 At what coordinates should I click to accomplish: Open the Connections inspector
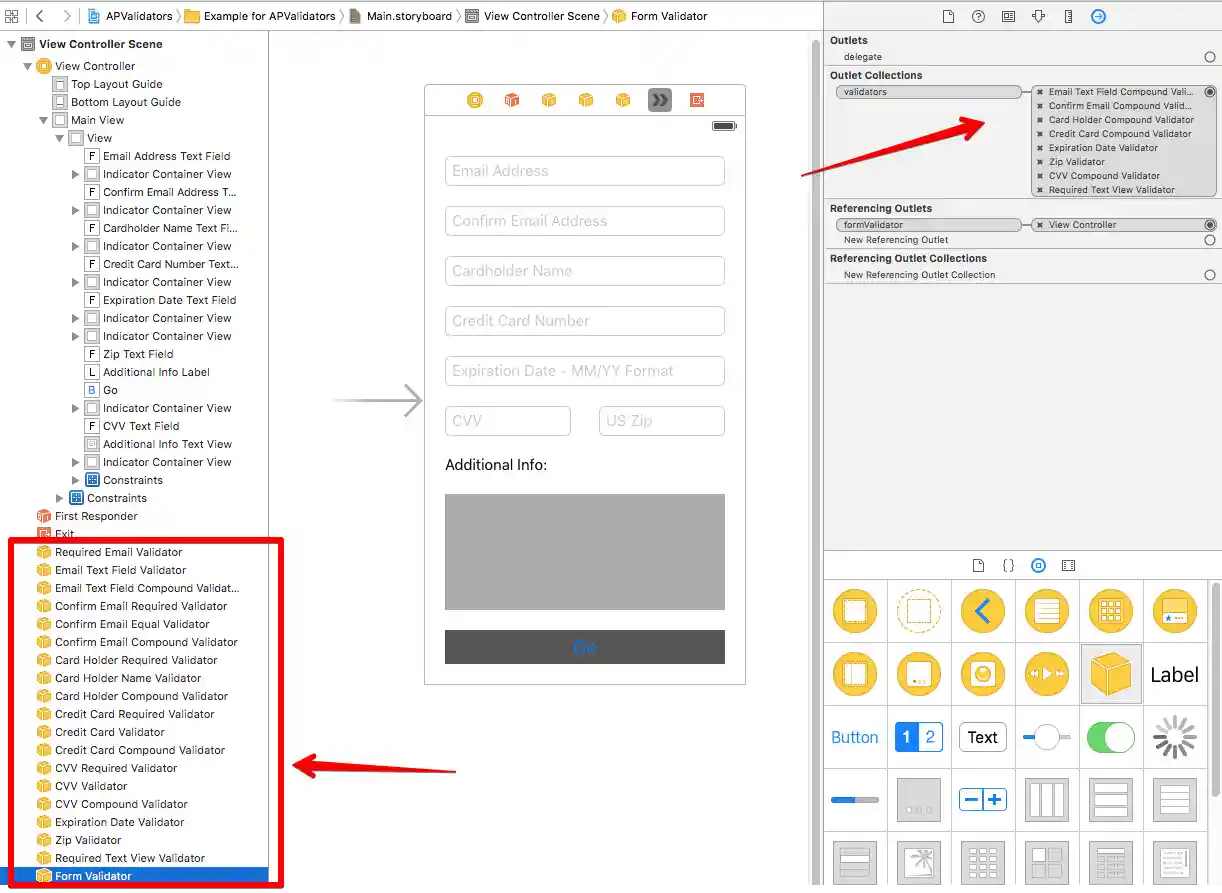click(1098, 16)
